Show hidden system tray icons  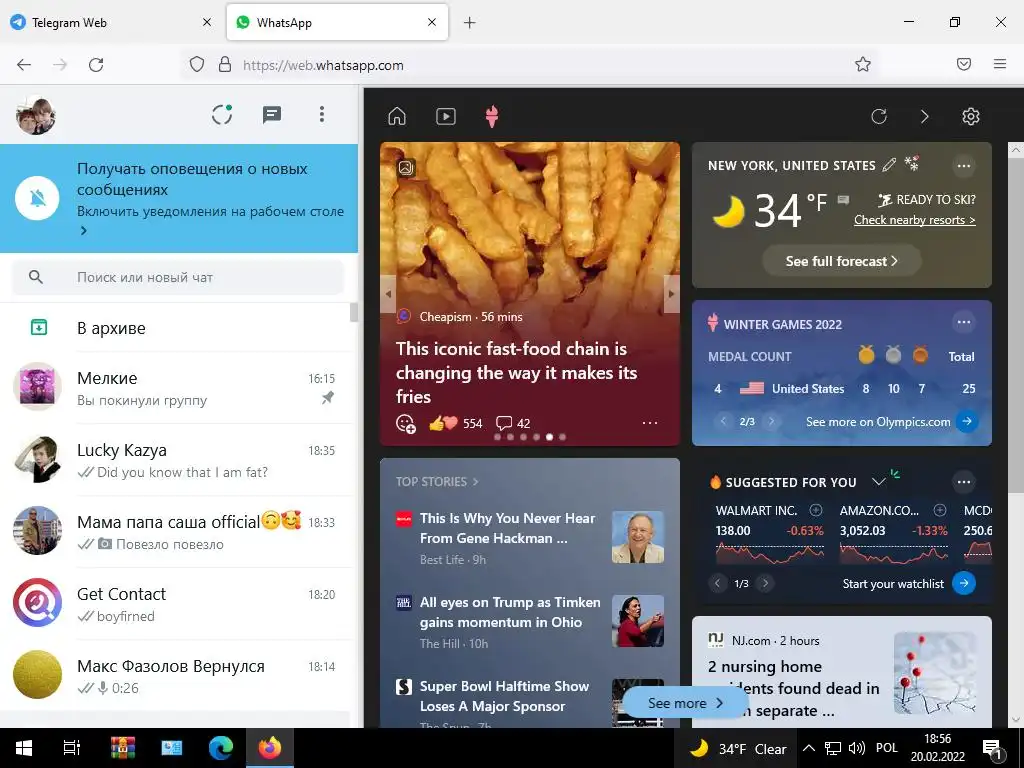(x=808, y=748)
